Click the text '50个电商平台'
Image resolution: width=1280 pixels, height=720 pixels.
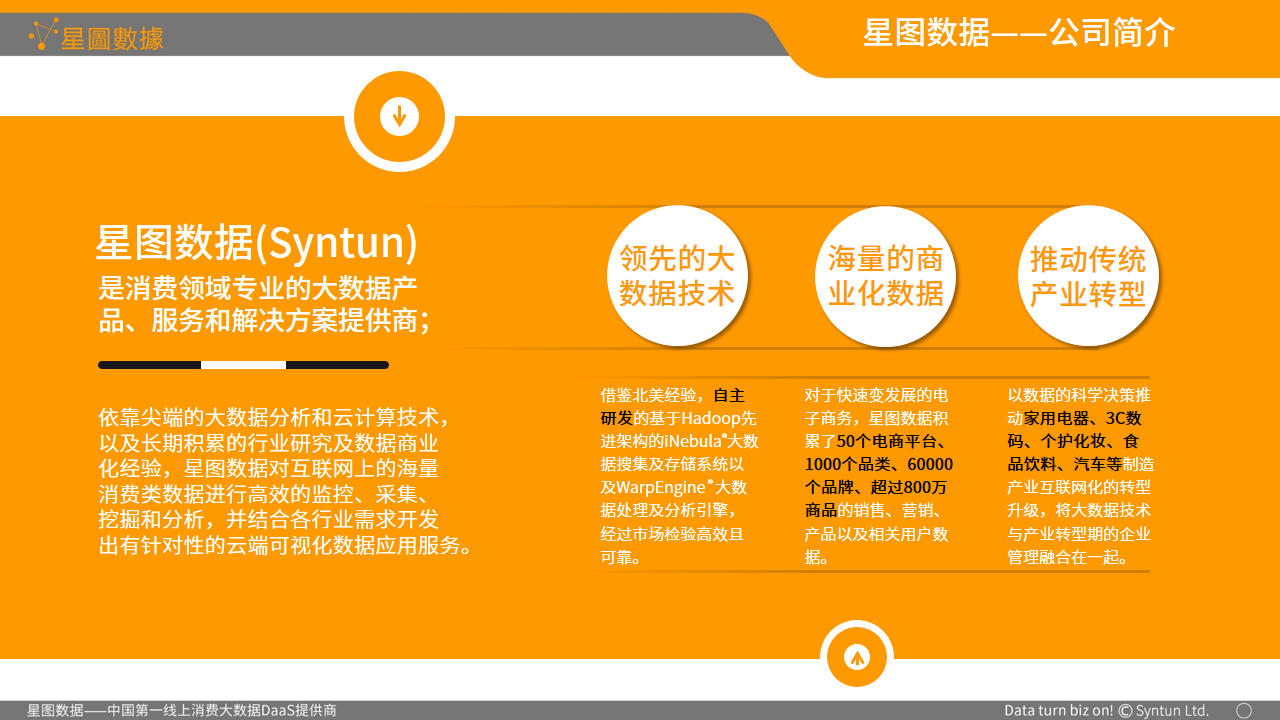pyautogui.click(x=886, y=441)
